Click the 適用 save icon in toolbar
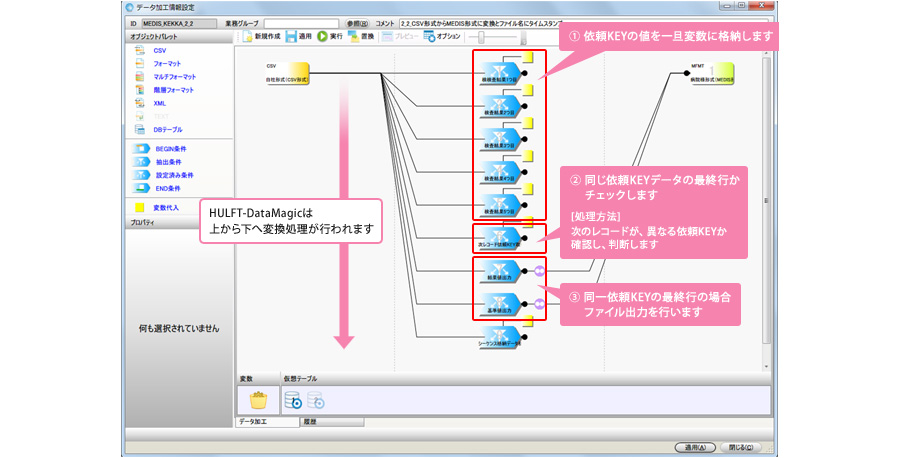900x458 pixels. (291, 36)
